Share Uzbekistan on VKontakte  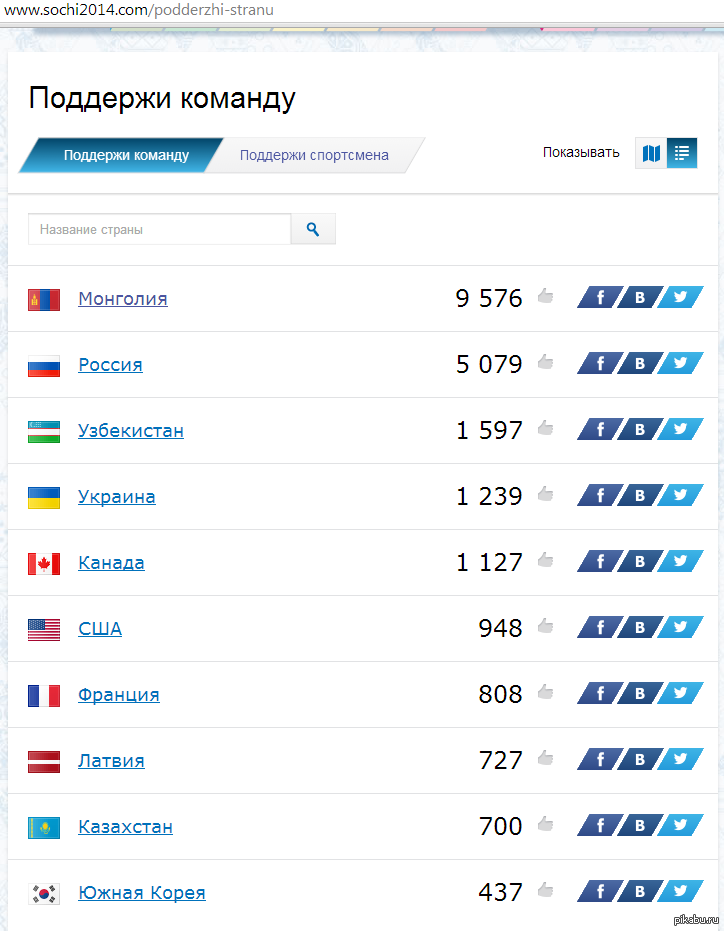(640, 429)
